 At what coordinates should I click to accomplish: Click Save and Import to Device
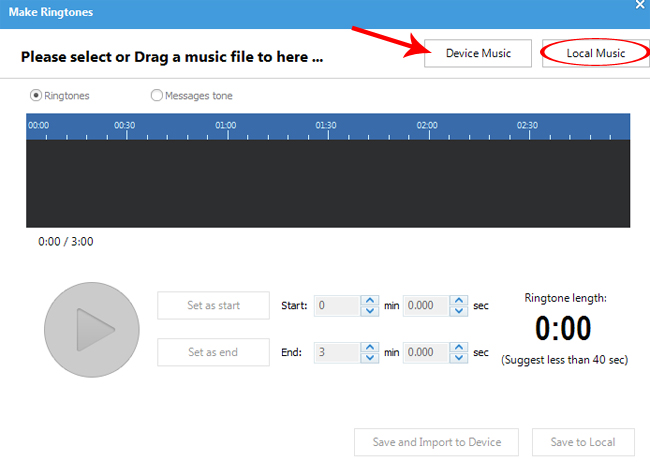(435, 442)
